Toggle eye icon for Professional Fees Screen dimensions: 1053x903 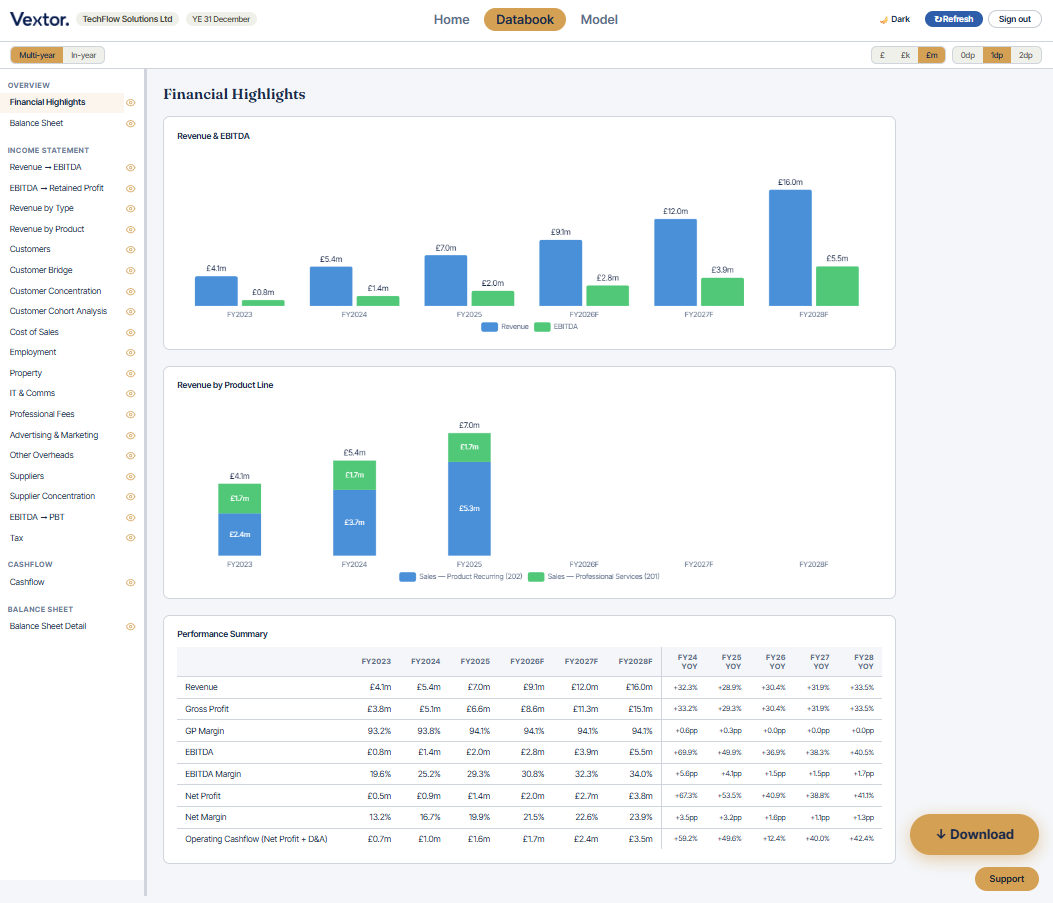[131, 414]
